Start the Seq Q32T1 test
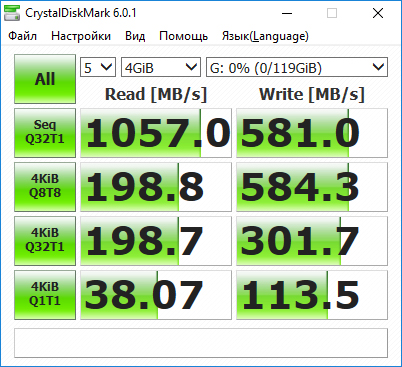 tap(45, 133)
